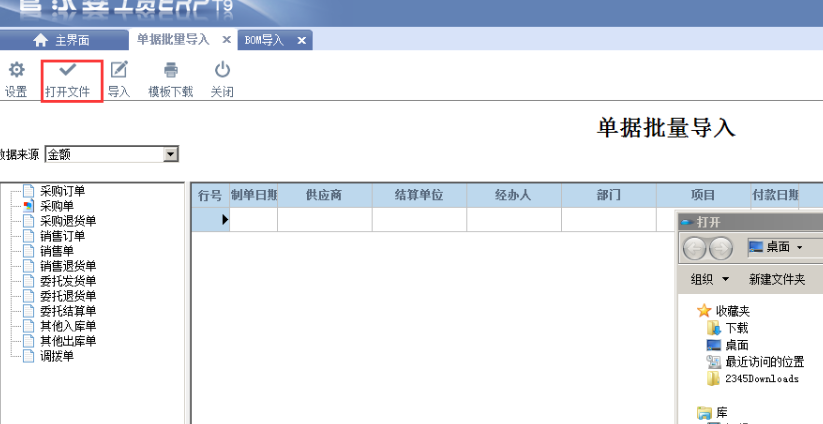Select 销售订单 in the tree
This screenshot has width=823, height=424.
[x=62, y=236]
